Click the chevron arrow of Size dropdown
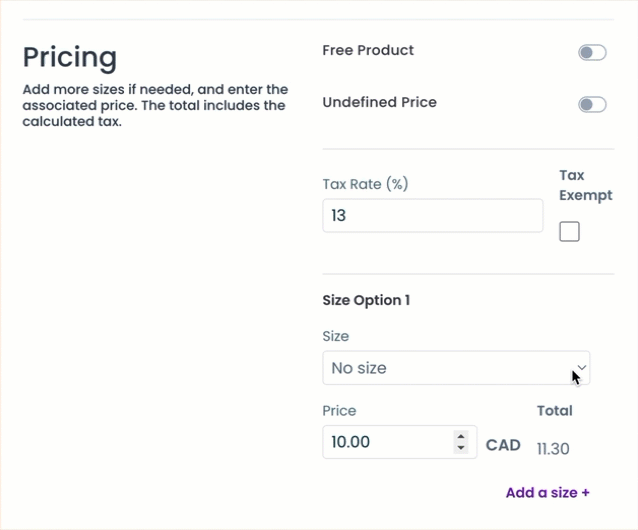 click(x=582, y=368)
